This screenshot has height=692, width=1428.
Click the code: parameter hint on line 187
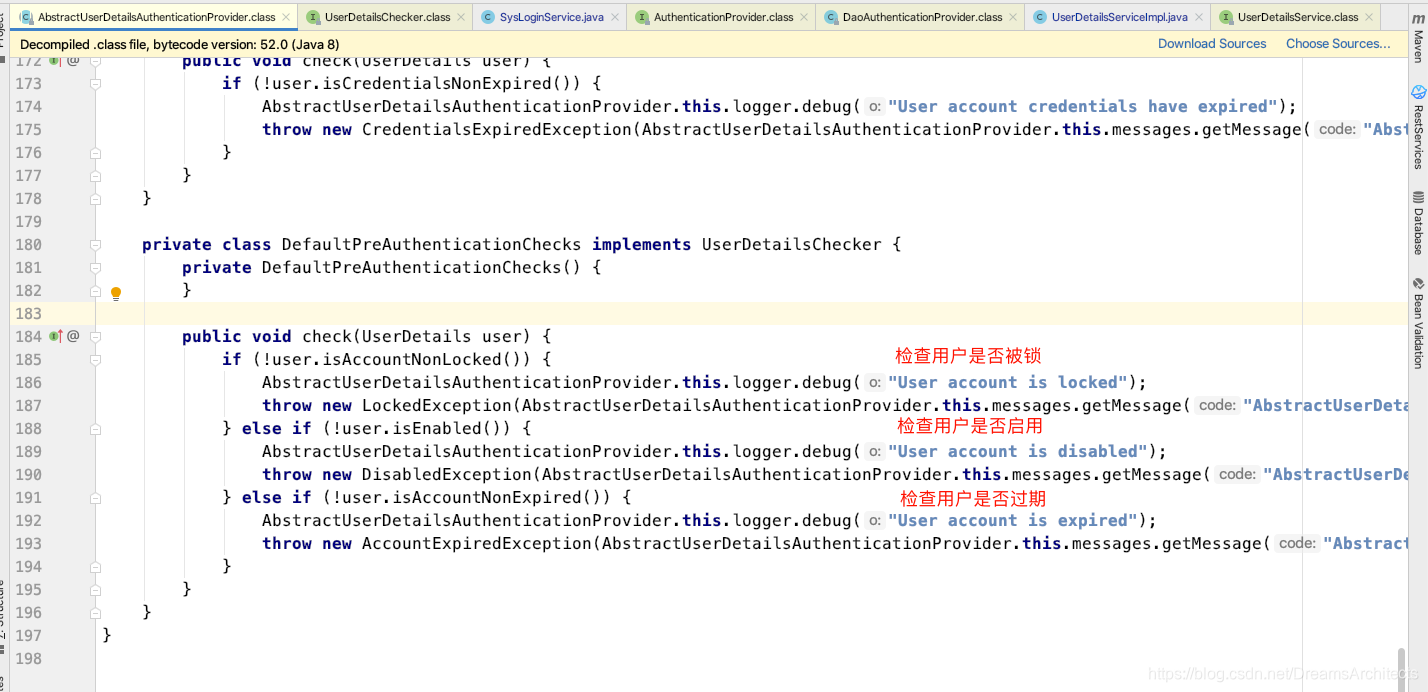tap(1217, 405)
